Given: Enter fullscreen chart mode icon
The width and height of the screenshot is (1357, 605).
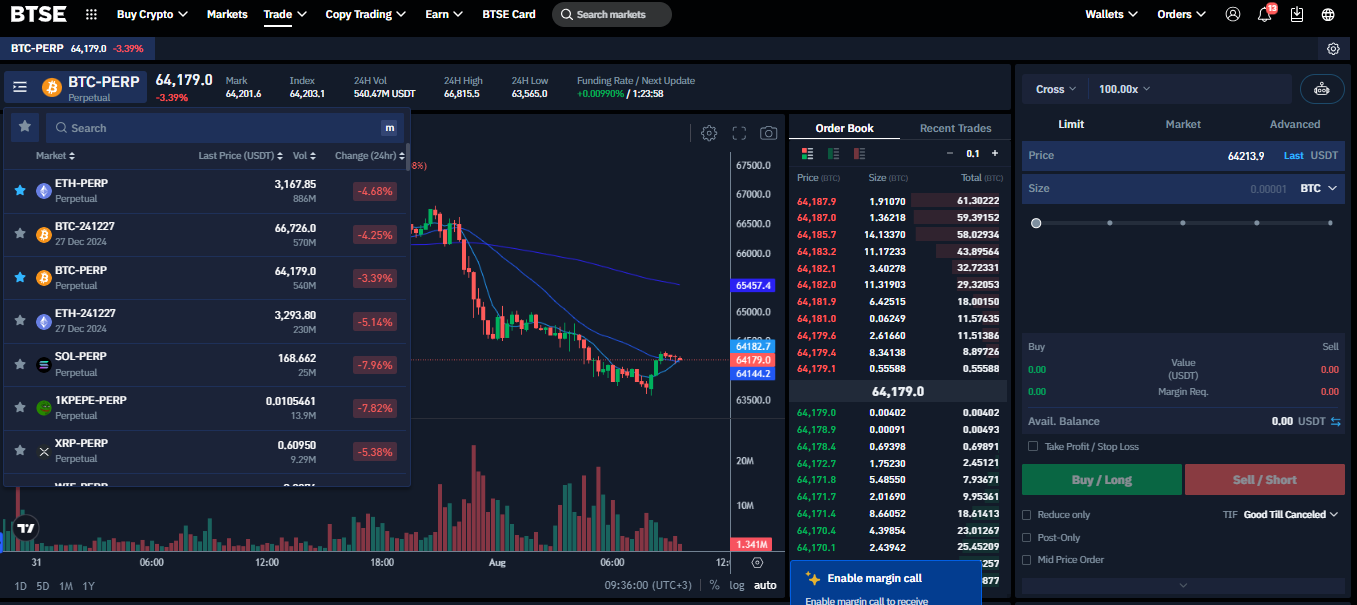Looking at the screenshot, I should pos(739,133).
